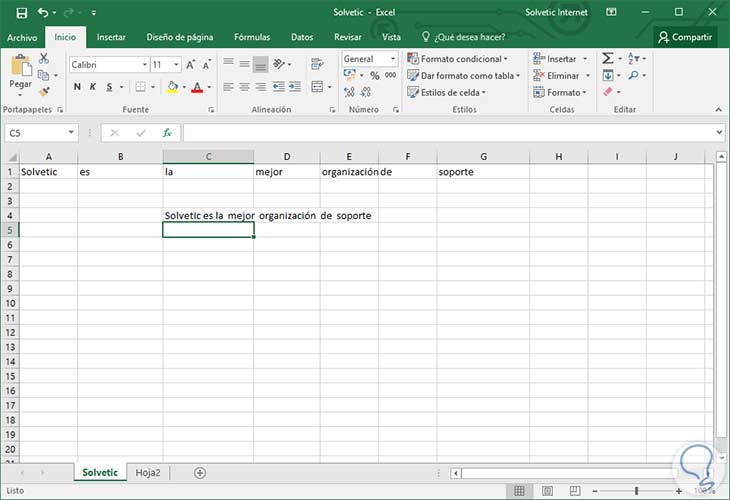The image size is (730, 500).
Task: Click the percent style icon
Action: 375,75
